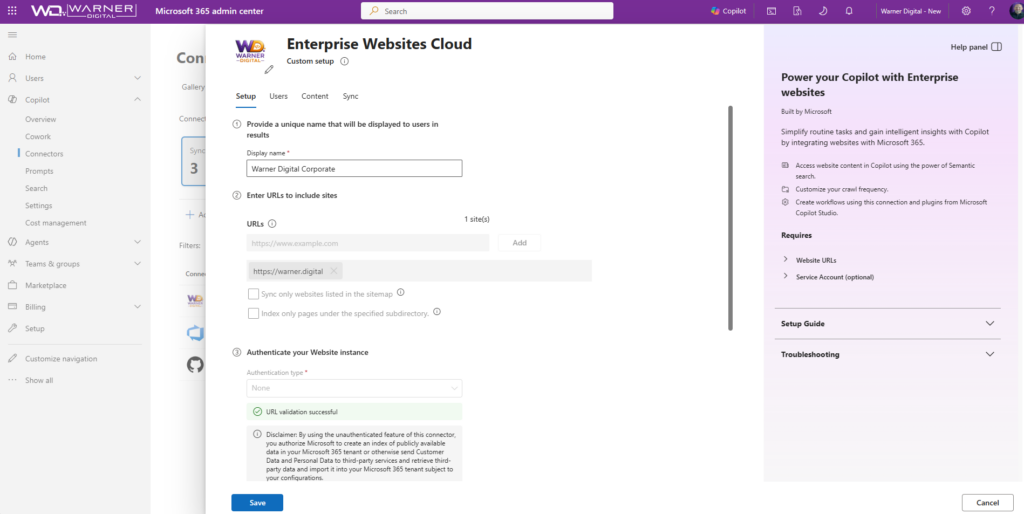Remove the https://warner.digital URL chip
The height and width of the screenshot is (514, 1024).
334,271
